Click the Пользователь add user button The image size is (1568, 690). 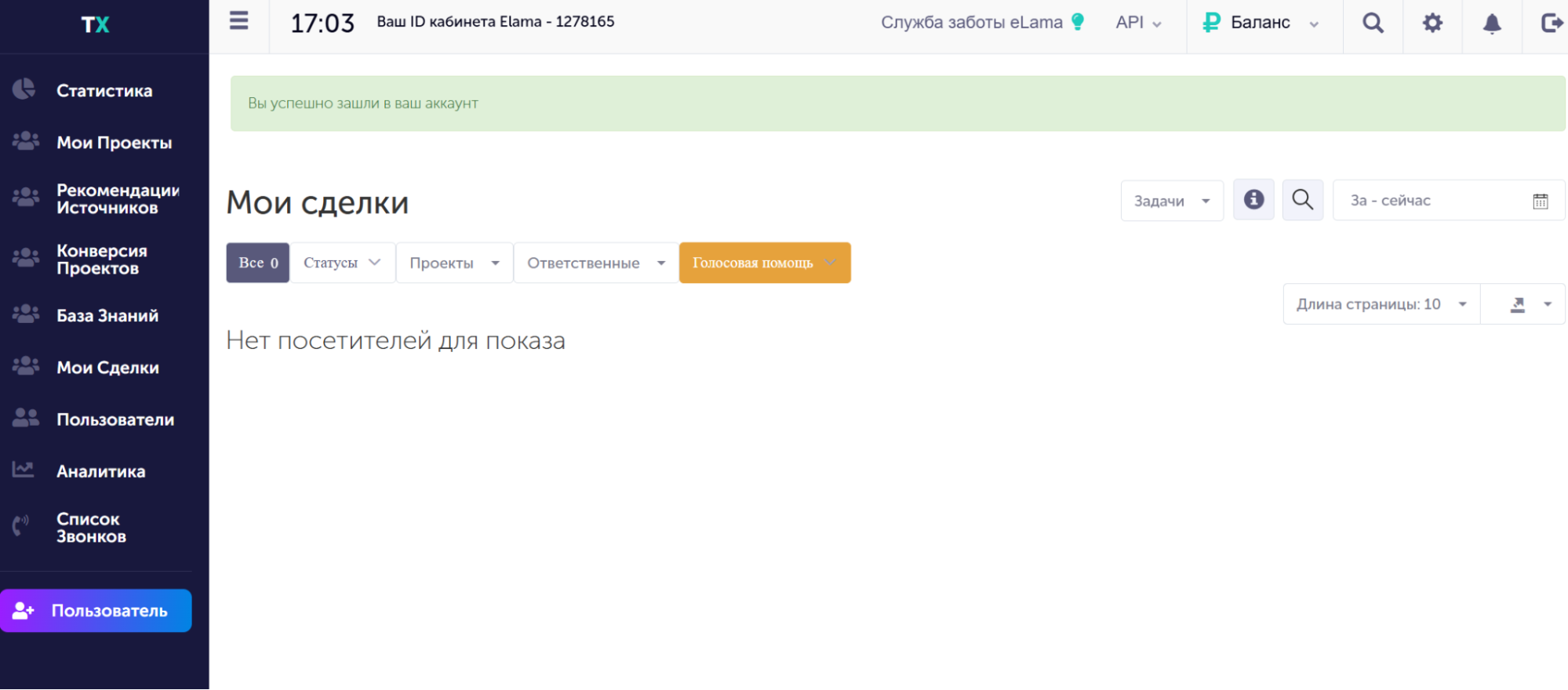[x=96, y=611]
